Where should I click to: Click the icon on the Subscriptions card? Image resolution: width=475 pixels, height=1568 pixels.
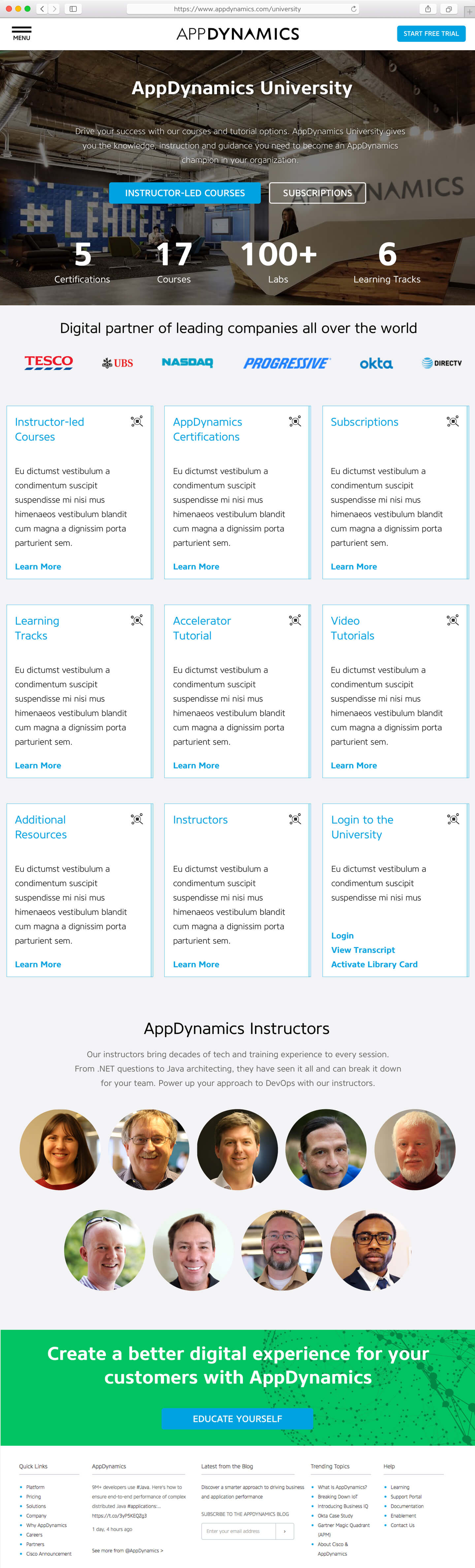point(453,421)
